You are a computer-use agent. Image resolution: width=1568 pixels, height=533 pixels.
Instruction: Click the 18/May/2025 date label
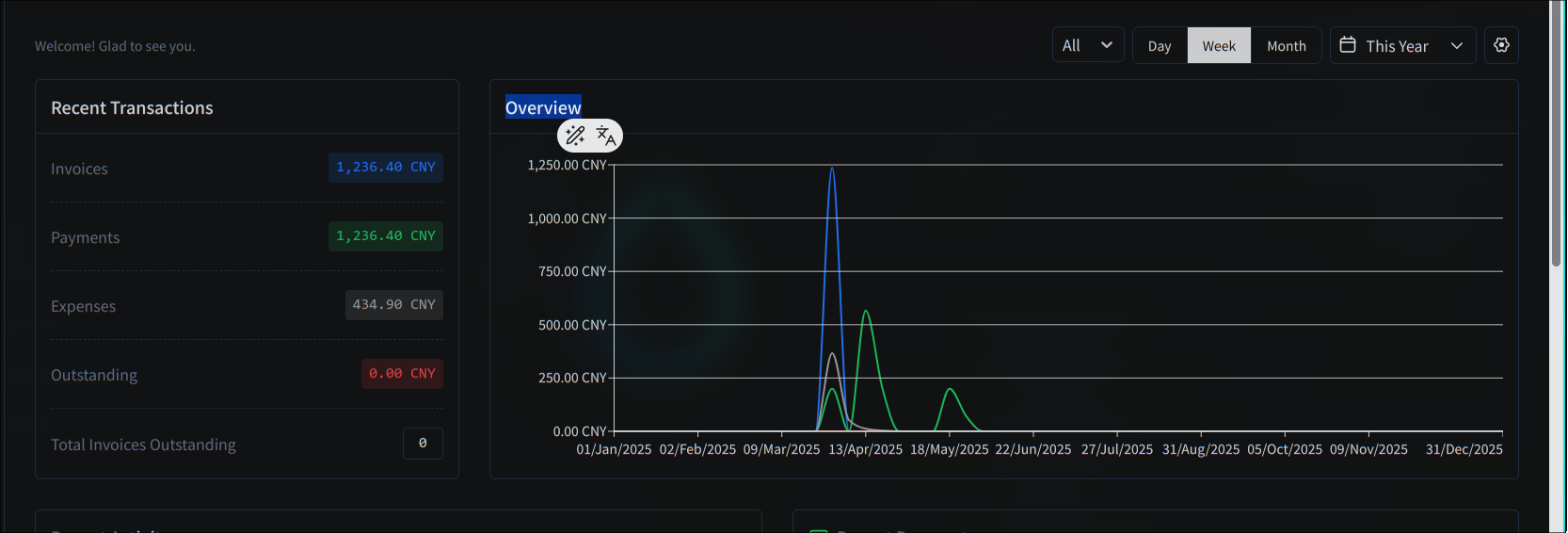coord(949,449)
